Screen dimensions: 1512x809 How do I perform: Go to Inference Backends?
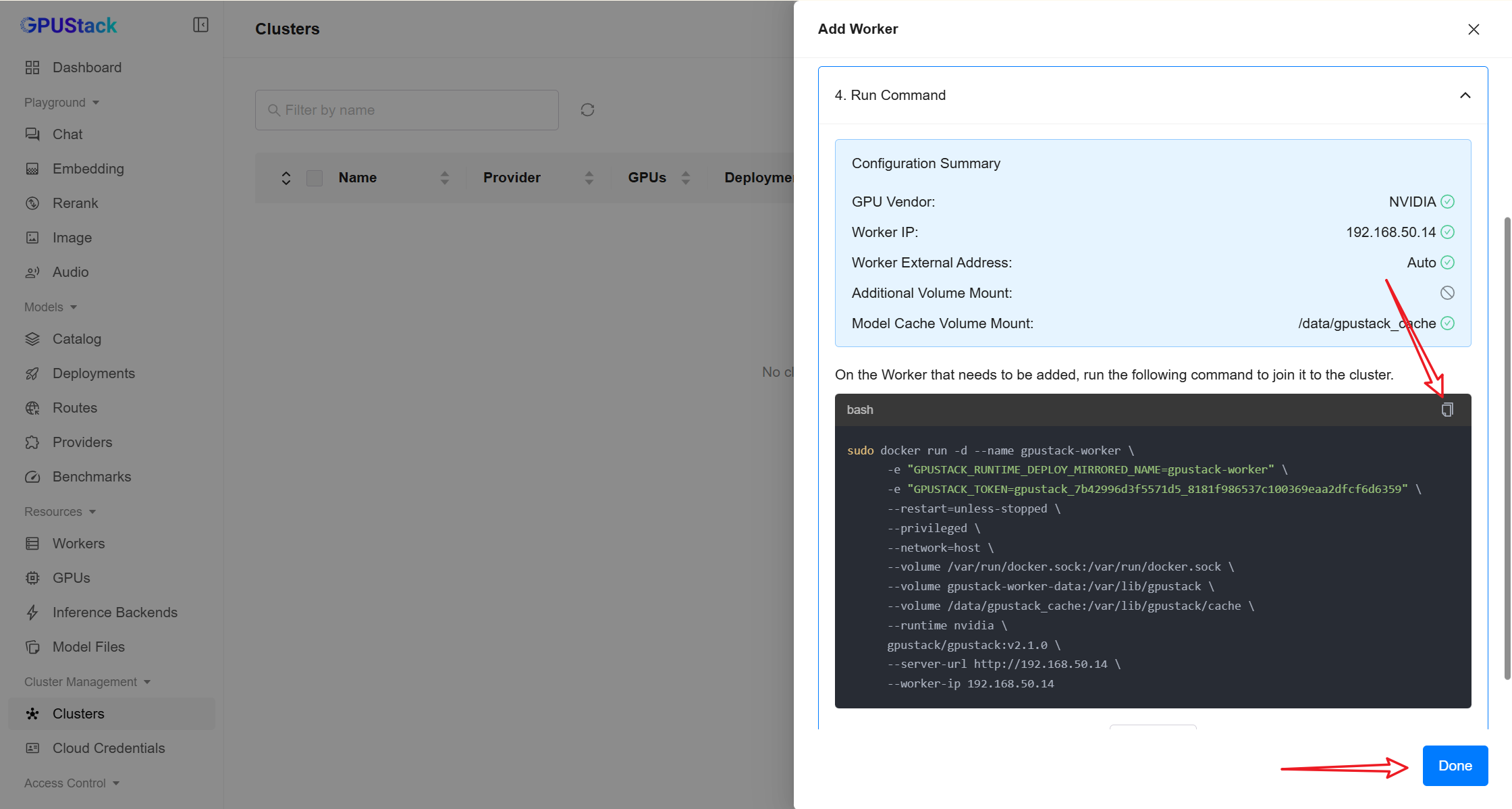coord(115,612)
